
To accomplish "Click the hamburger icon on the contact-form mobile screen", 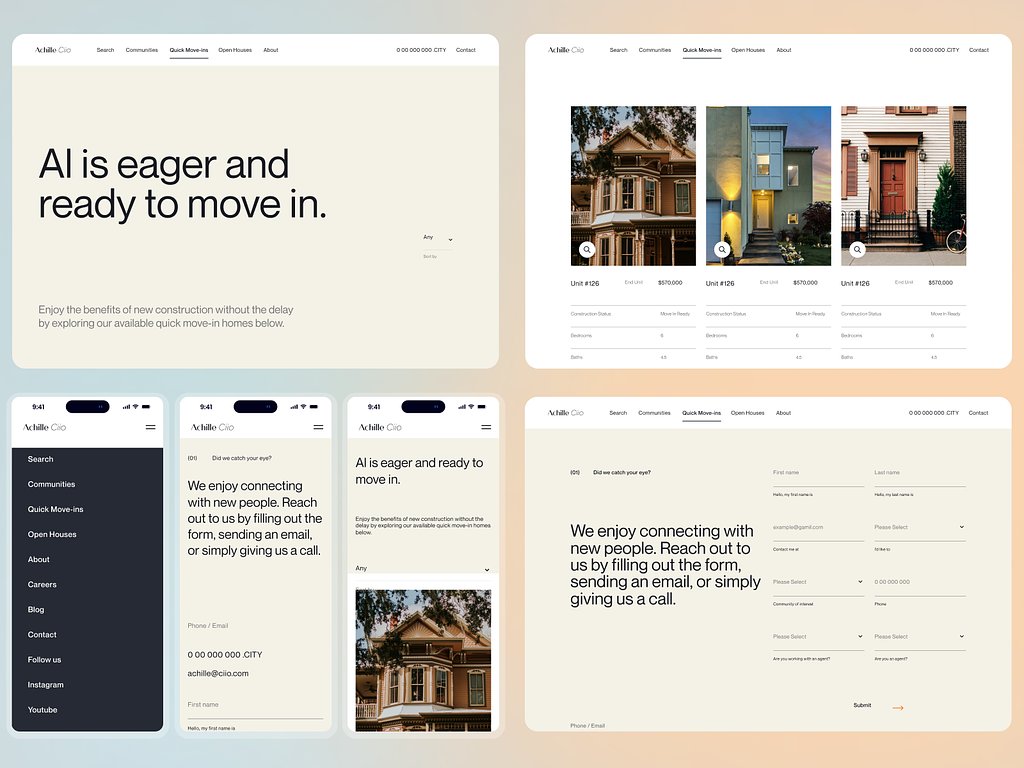I will click(x=318, y=427).
